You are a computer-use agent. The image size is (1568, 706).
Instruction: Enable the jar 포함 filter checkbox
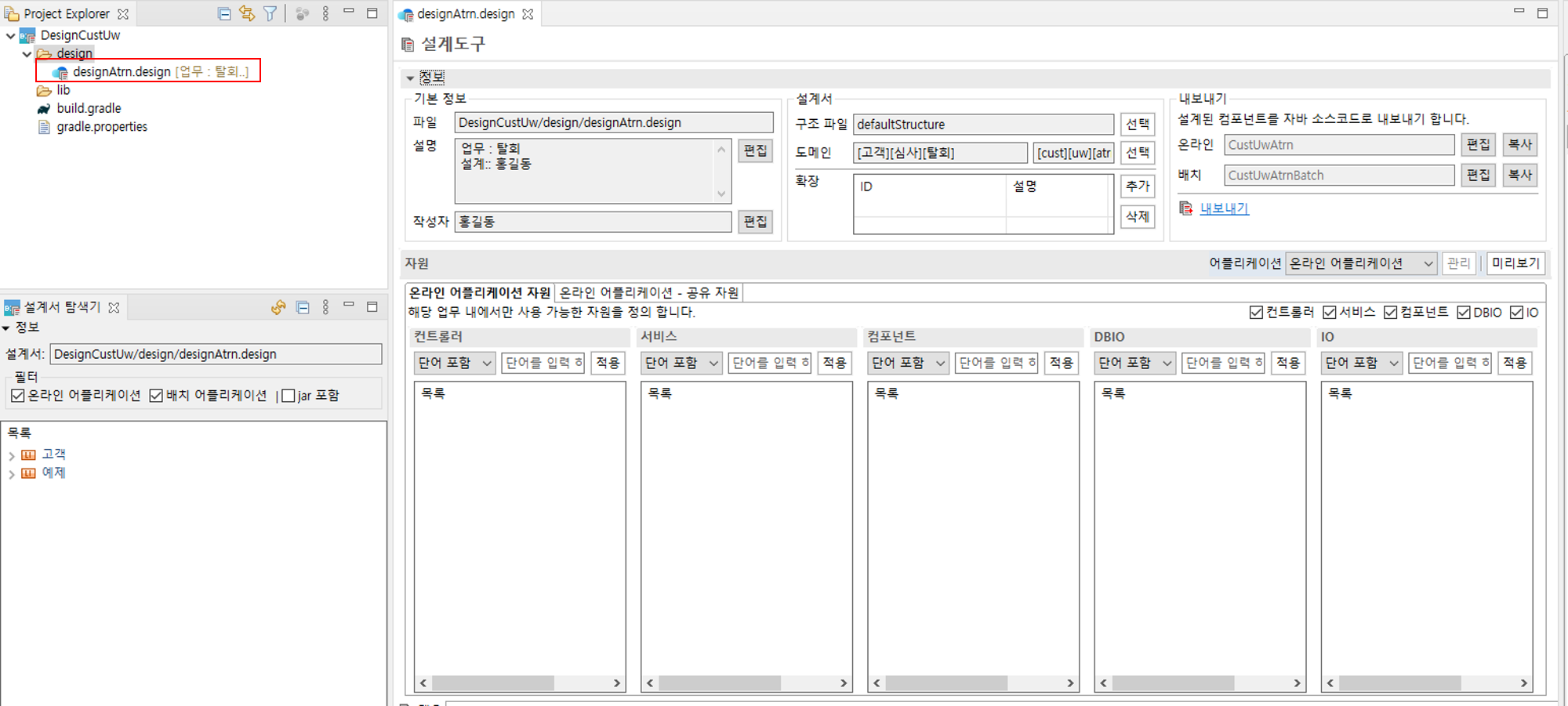(288, 395)
